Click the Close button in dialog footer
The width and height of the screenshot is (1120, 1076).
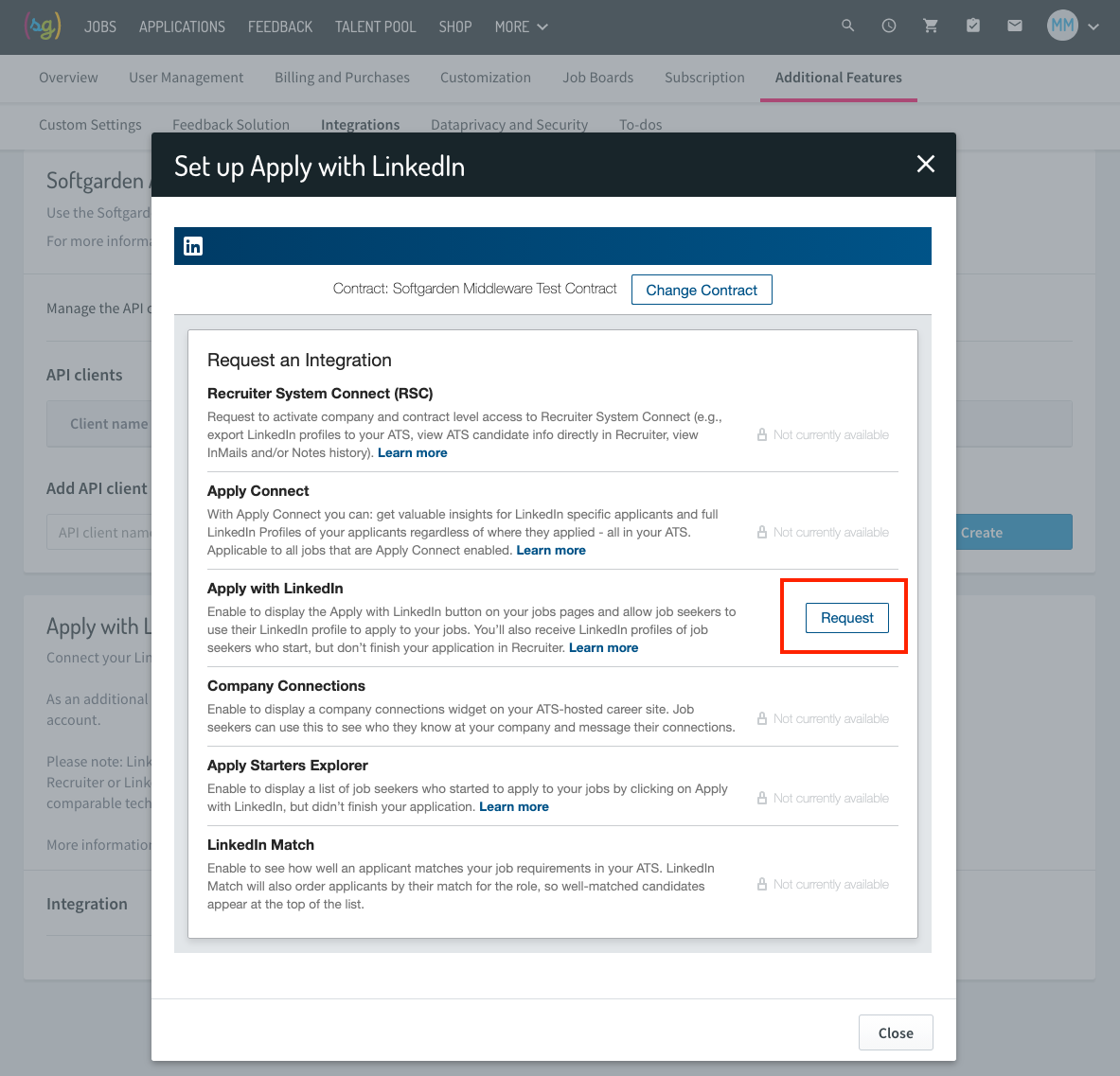point(896,1032)
